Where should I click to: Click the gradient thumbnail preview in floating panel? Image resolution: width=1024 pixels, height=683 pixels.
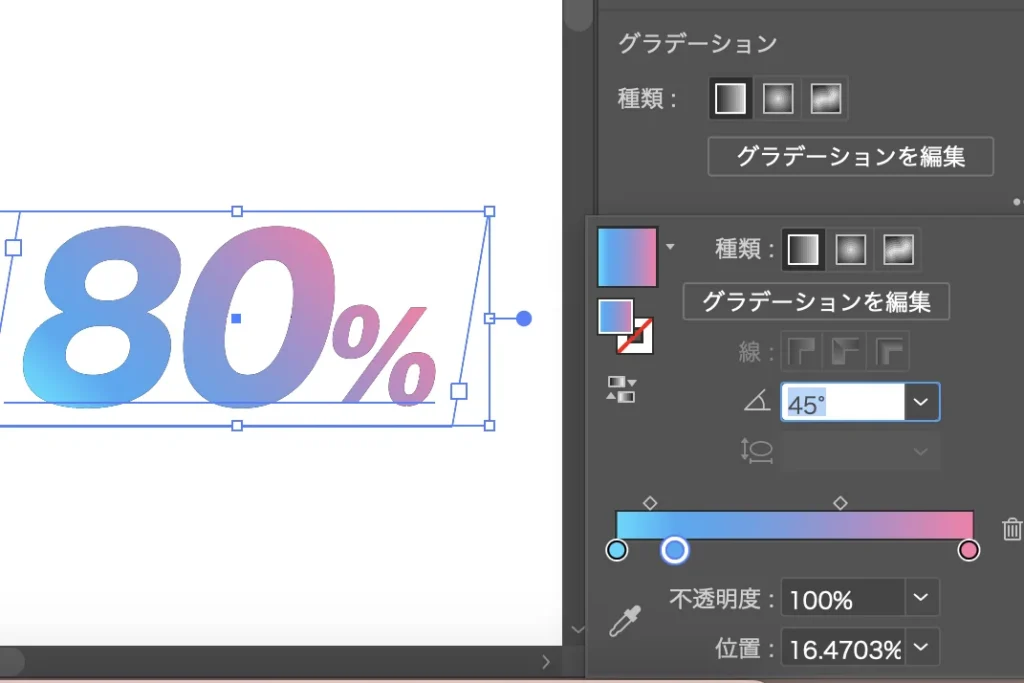click(x=627, y=257)
